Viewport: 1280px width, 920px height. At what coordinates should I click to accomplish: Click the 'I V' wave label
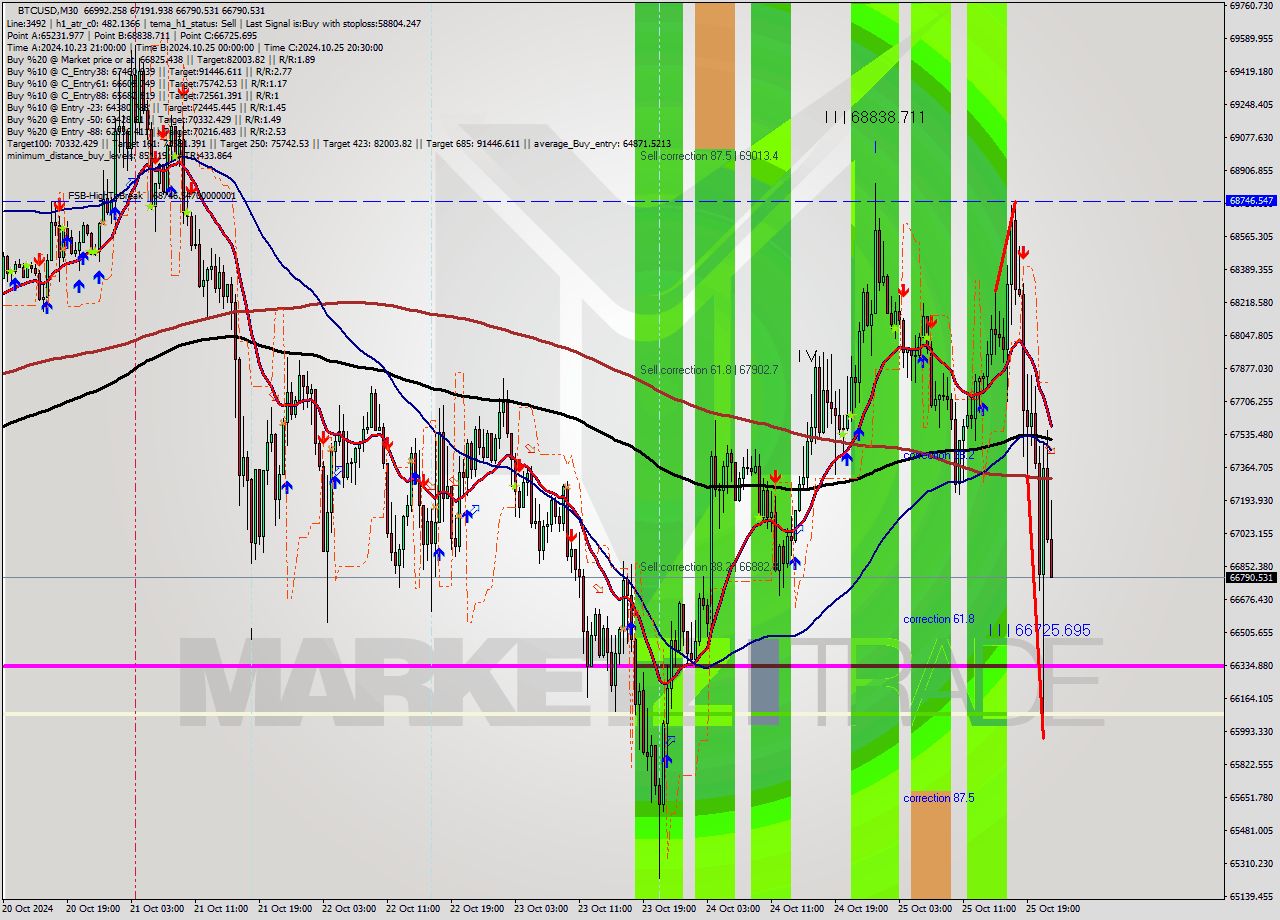pos(808,356)
